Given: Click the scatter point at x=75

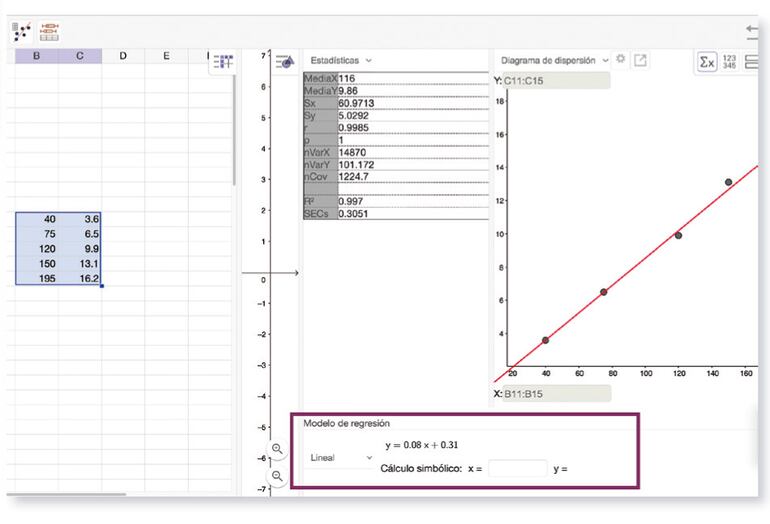Looking at the screenshot, I should tap(604, 292).
